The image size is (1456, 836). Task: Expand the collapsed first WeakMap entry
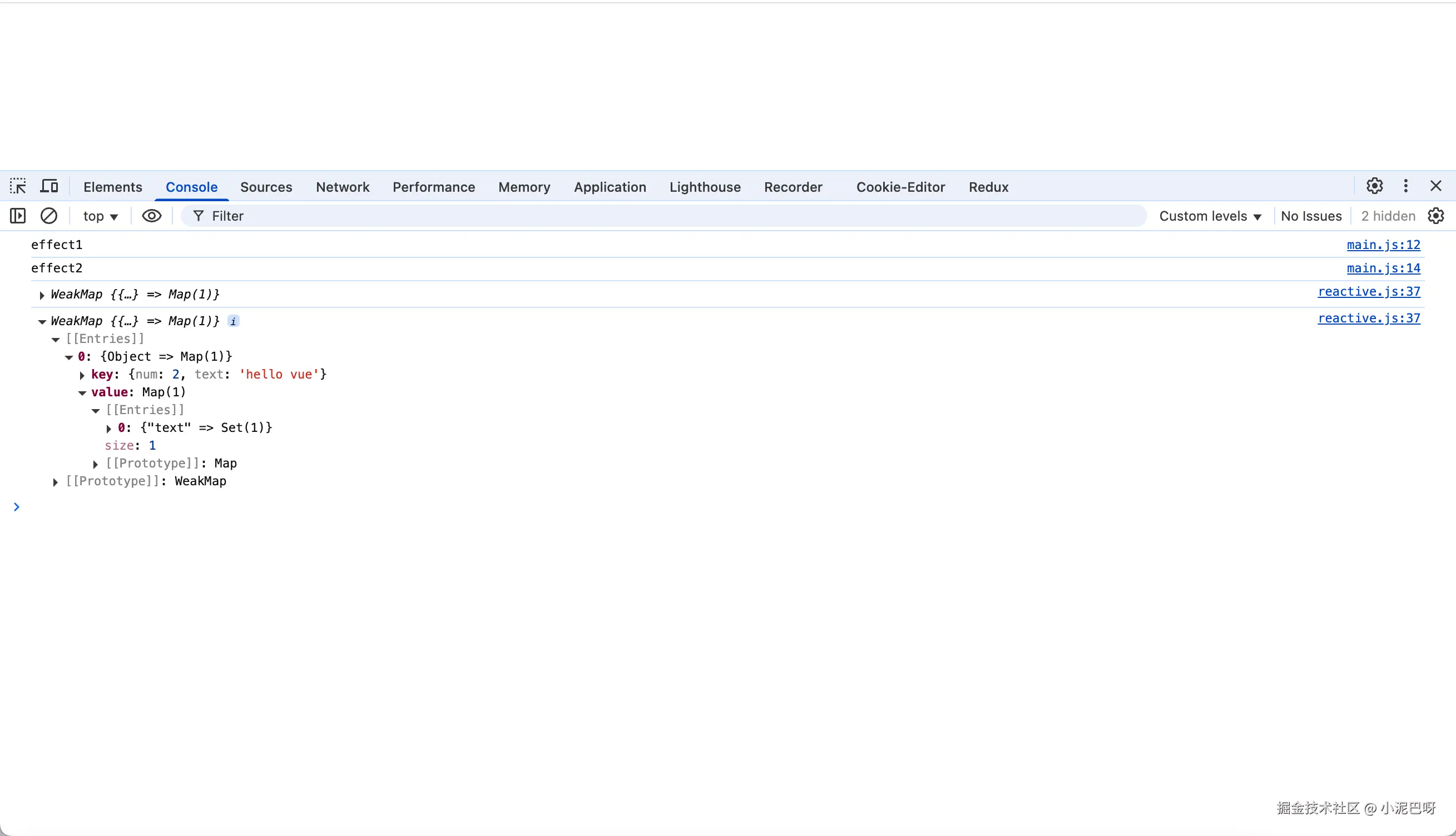[x=42, y=295]
